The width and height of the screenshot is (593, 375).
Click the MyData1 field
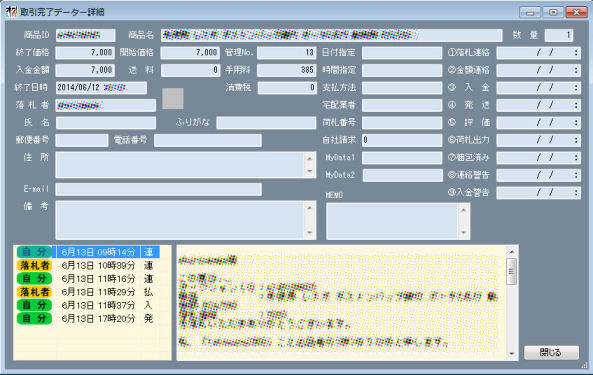[402, 157]
